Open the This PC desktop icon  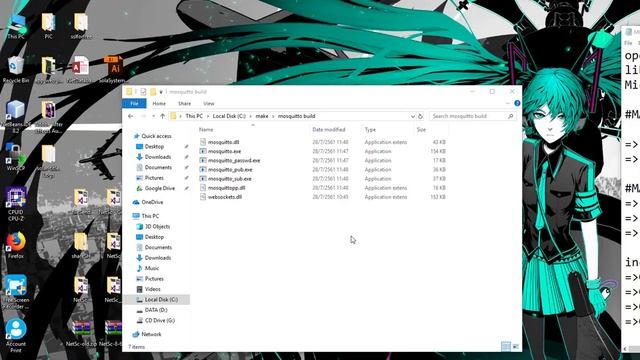(16, 26)
